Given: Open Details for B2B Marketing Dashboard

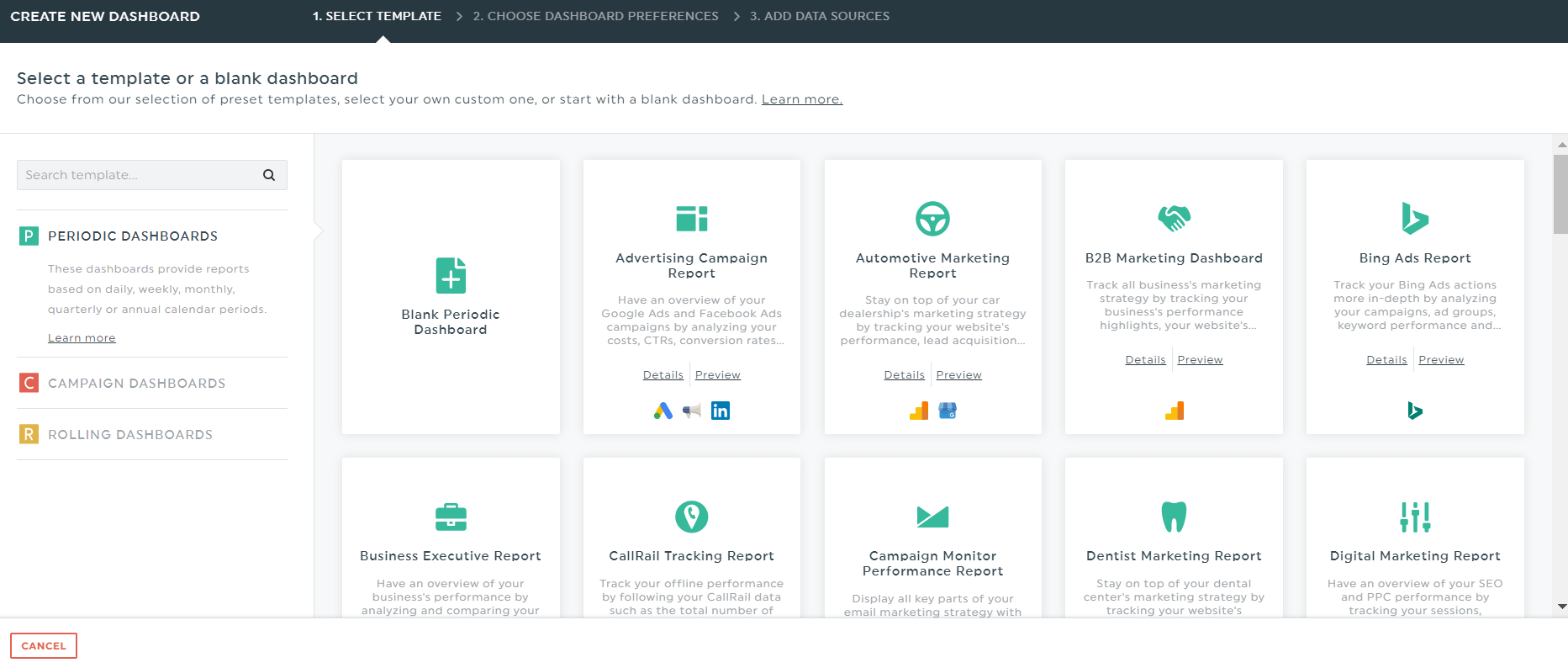Looking at the screenshot, I should coord(1146,359).
